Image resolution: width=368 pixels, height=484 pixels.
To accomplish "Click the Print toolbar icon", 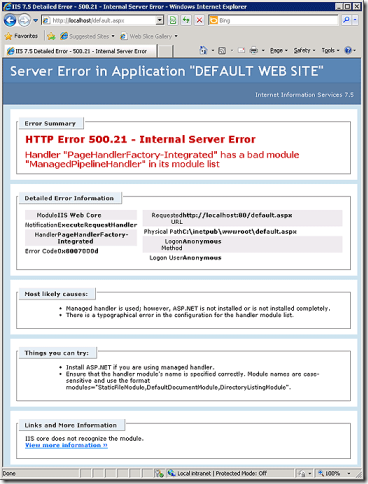I will pos(254,51).
